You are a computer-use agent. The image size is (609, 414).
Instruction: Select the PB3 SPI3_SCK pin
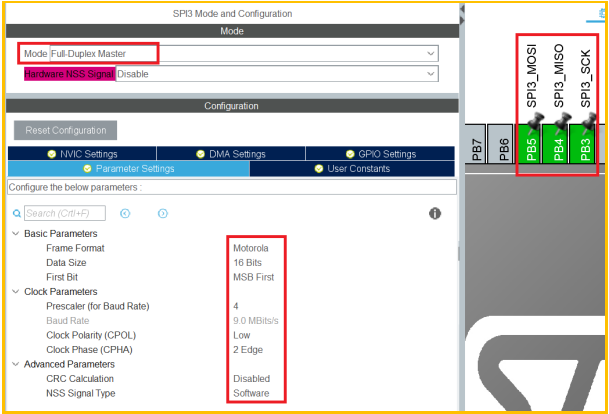[x=588, y=151]
